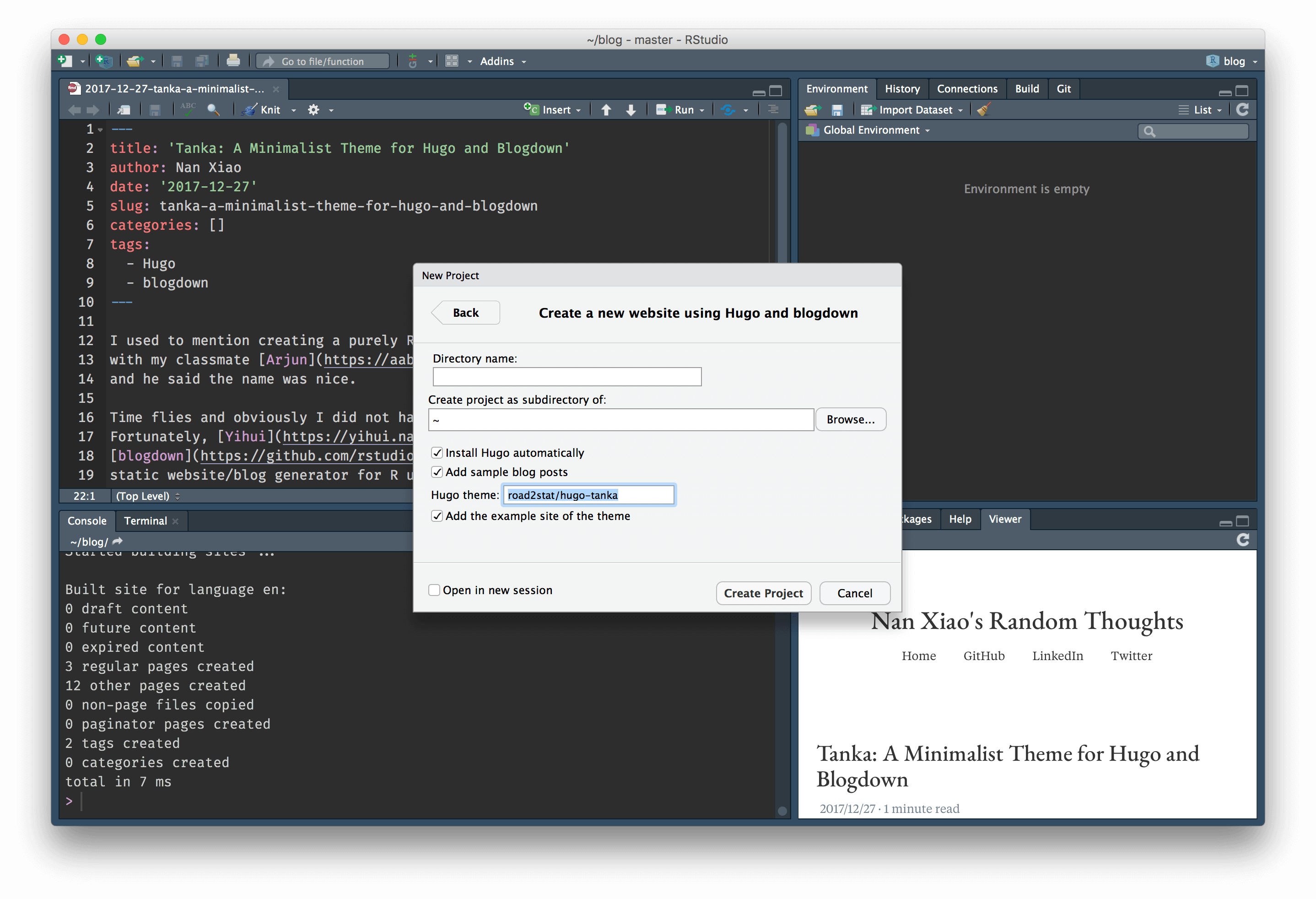
Task: Open the Run dropdown arrow
Action: [x=701, y=110]
